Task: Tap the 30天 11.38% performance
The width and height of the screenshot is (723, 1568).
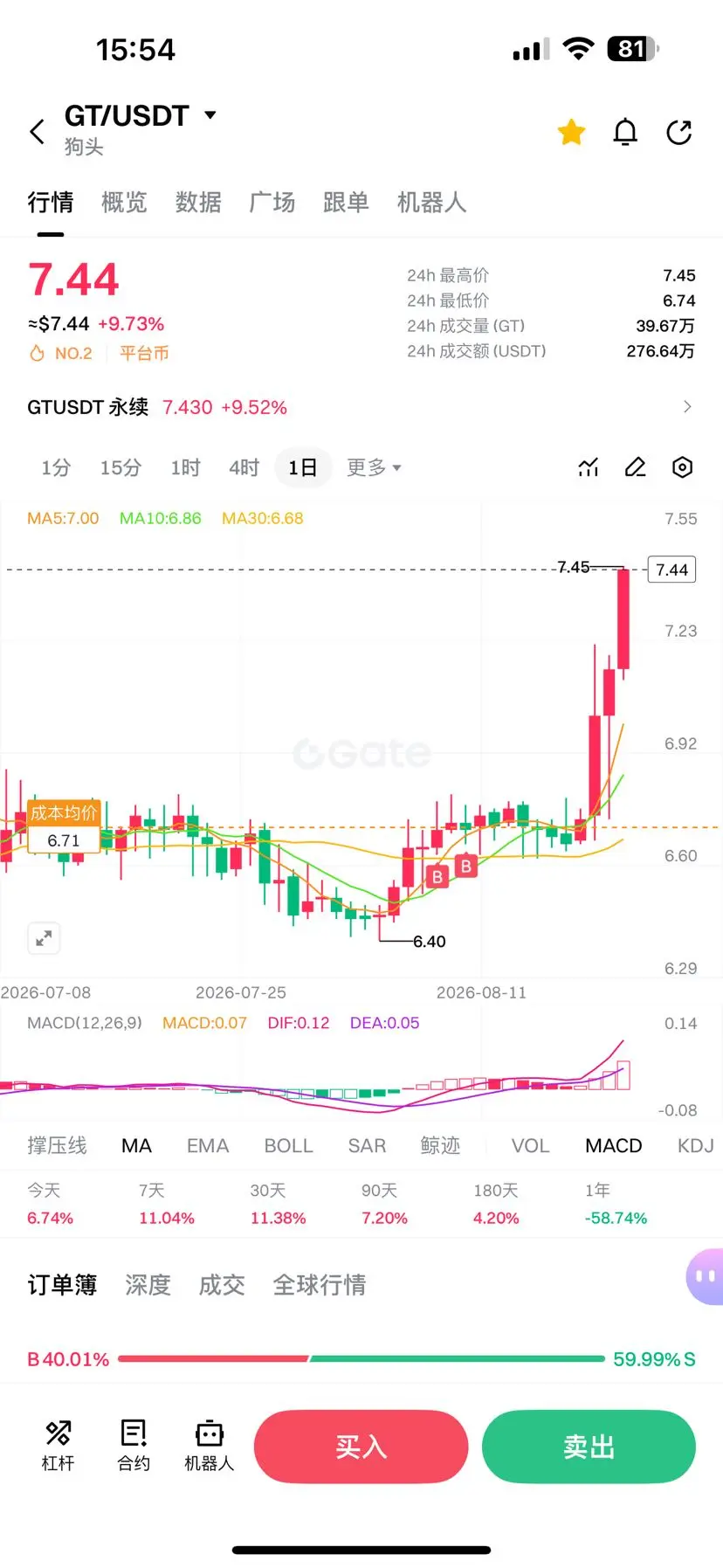Action: 278,1204
